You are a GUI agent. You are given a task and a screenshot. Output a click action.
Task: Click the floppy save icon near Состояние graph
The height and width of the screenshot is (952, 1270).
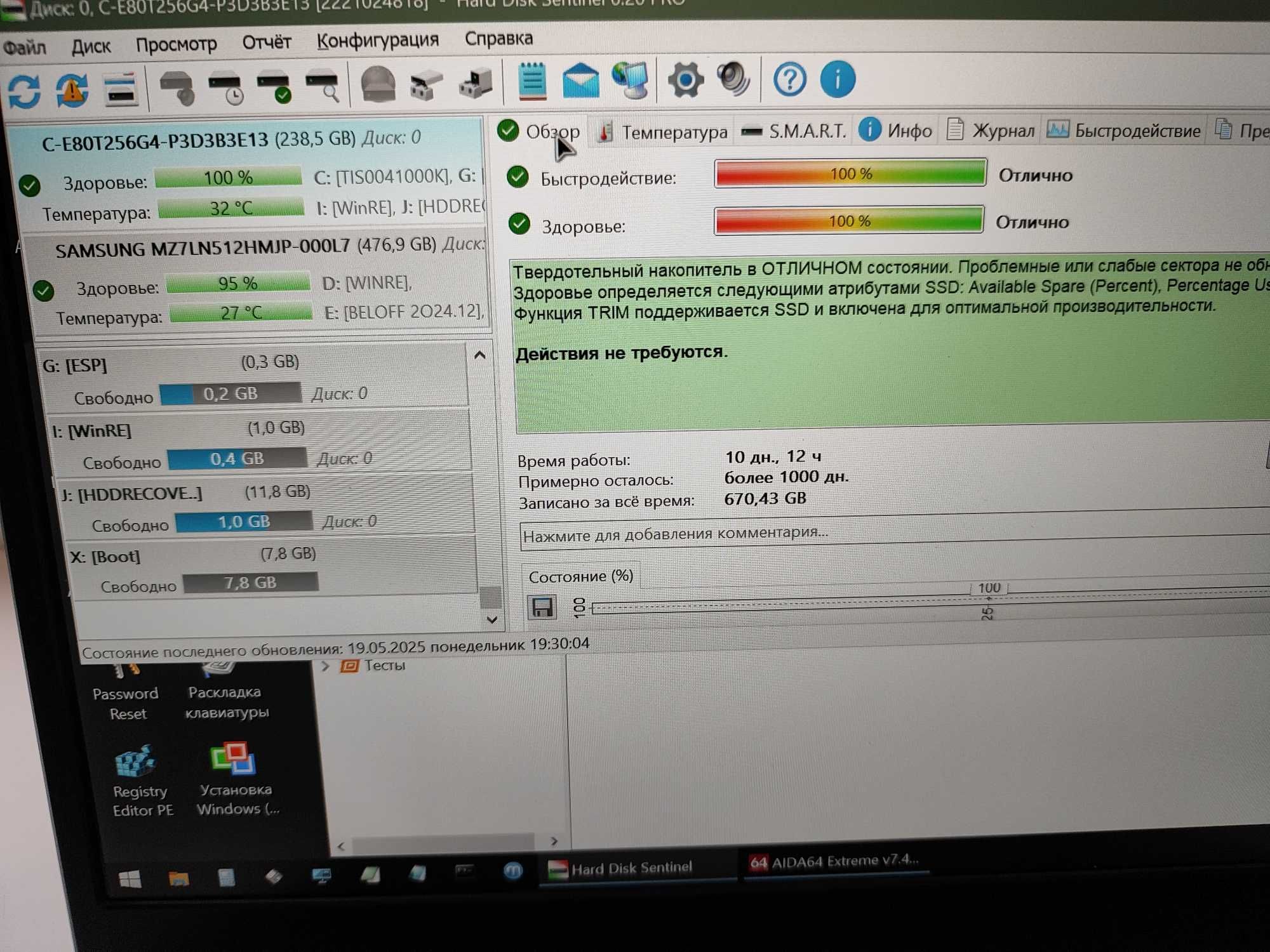[x=542, y=607]
